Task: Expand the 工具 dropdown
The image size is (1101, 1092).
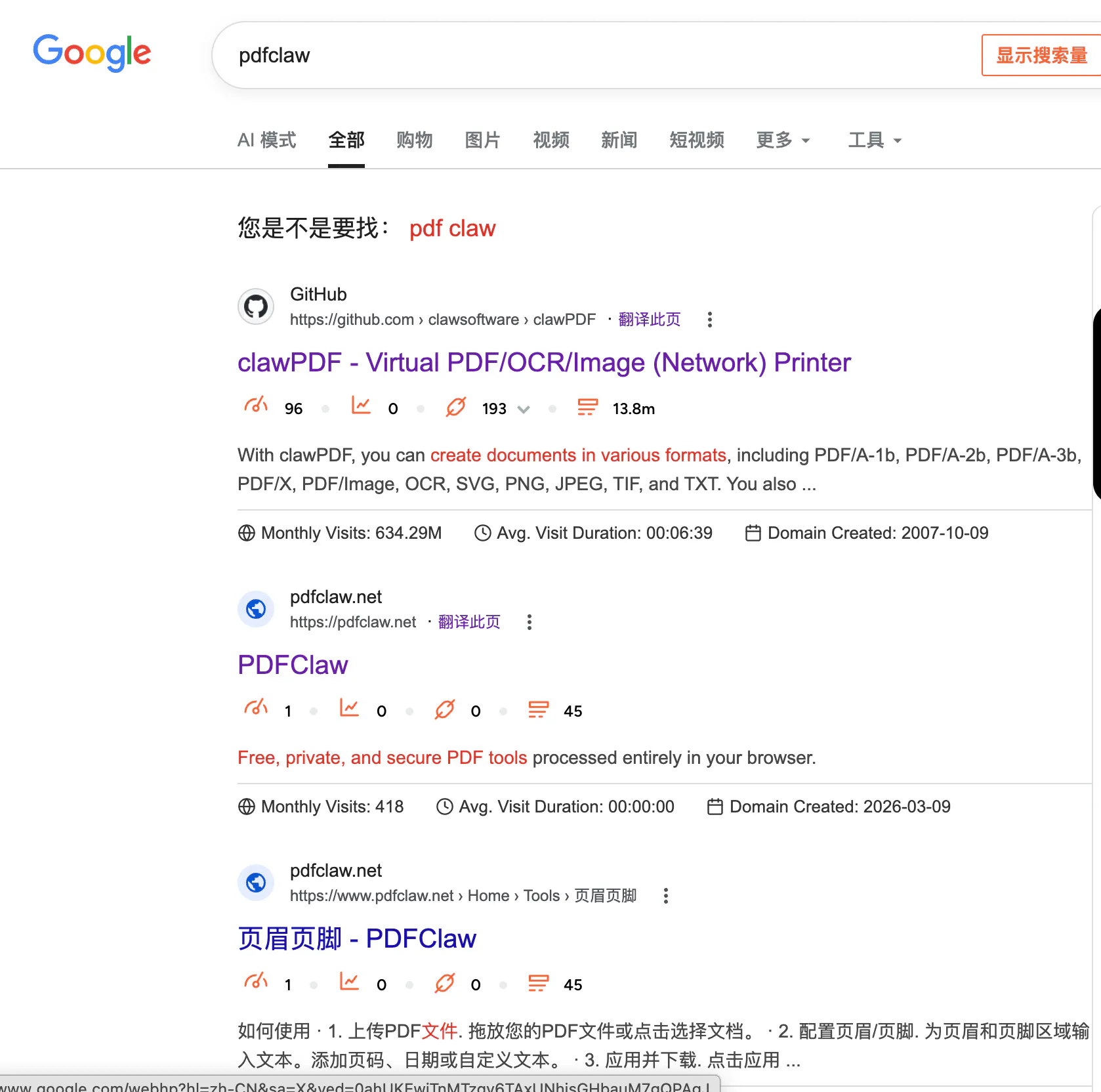Action: (875, 140)
